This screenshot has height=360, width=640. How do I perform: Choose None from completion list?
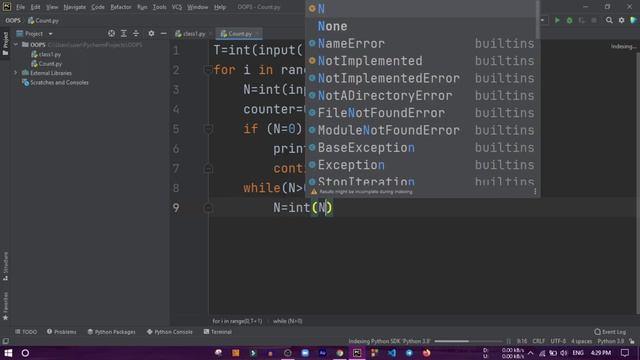pos(422,26)
